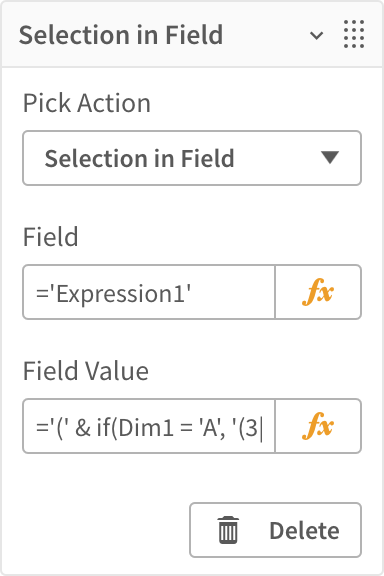Open expression editor for Field input
Screen dimensions: 384x576
tap(318, 292)
